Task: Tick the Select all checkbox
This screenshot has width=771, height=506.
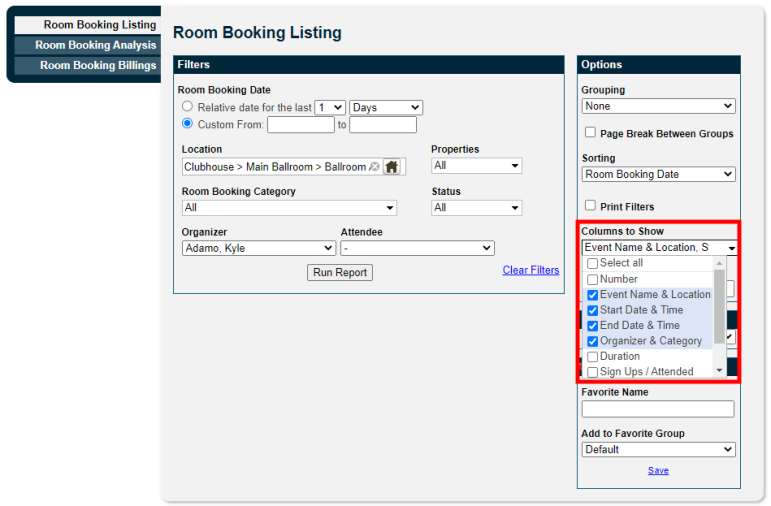Action: (x=593, y=264)
